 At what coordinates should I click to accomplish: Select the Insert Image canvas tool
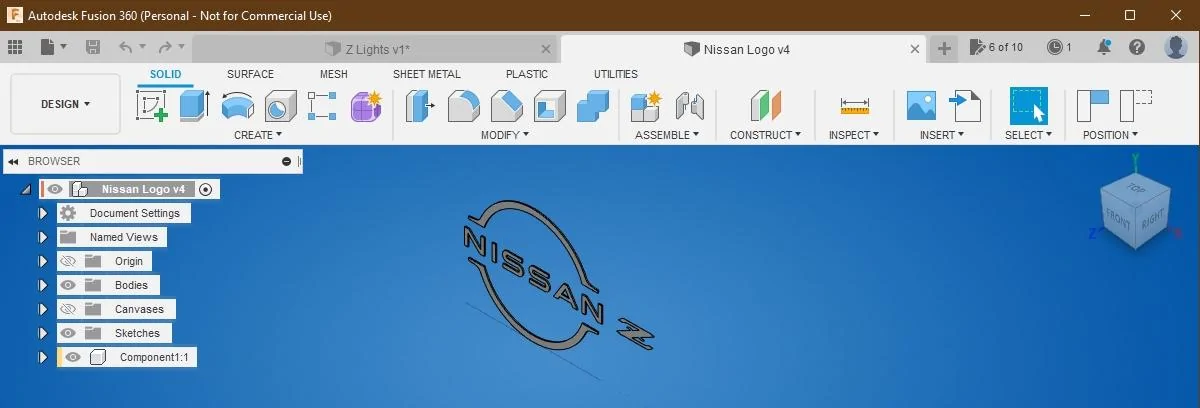921,105
